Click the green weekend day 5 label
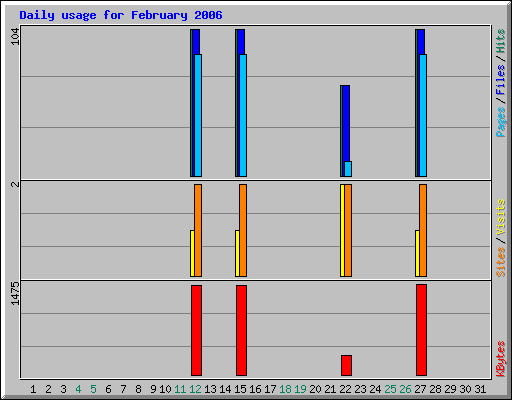The width and height of the screenshot is (512, 400). click(93, 389)
